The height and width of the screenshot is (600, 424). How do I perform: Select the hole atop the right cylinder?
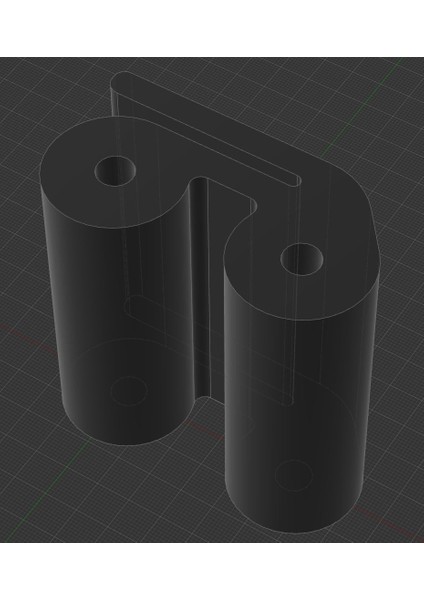301,259
